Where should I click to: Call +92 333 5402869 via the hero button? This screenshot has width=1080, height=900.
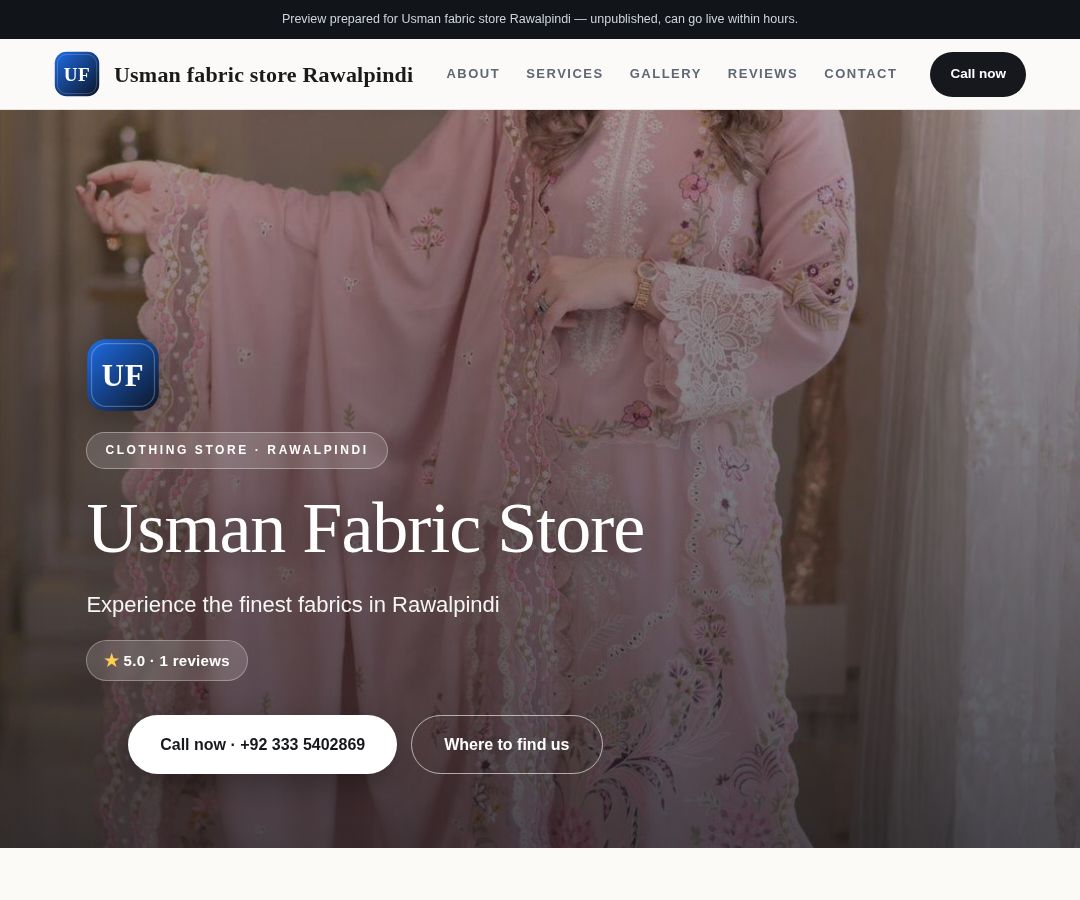(x=262, y=744)
